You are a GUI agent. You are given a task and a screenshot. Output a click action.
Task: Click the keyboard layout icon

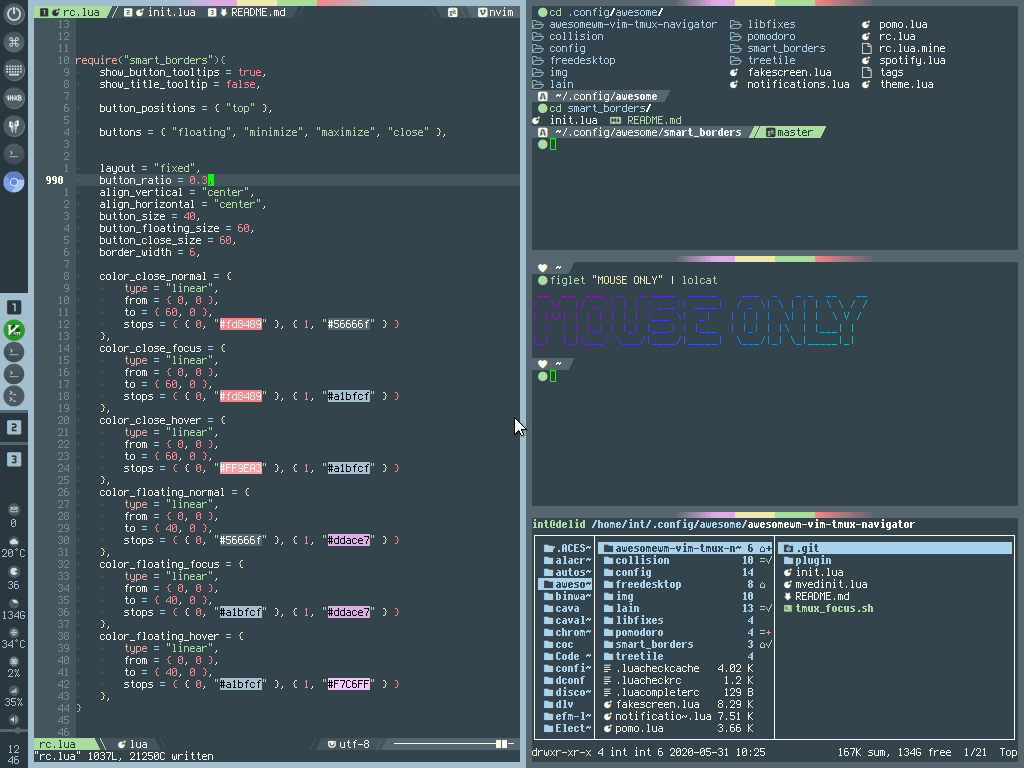pos(14,70)
